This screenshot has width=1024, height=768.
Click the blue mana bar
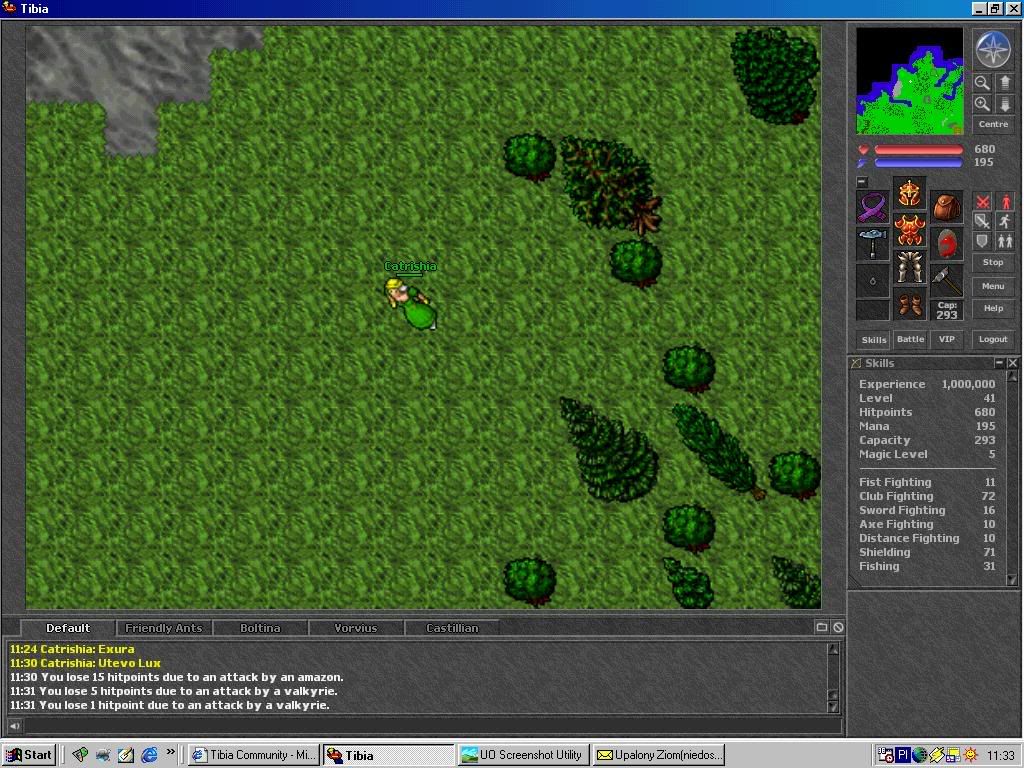pos(918,163)
